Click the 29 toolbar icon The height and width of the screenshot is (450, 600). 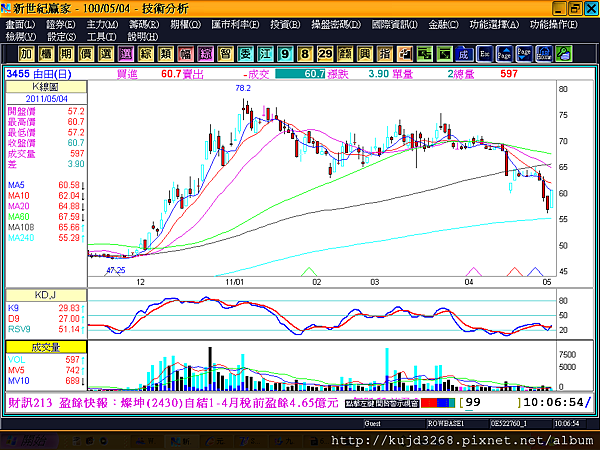coord(325,54)
